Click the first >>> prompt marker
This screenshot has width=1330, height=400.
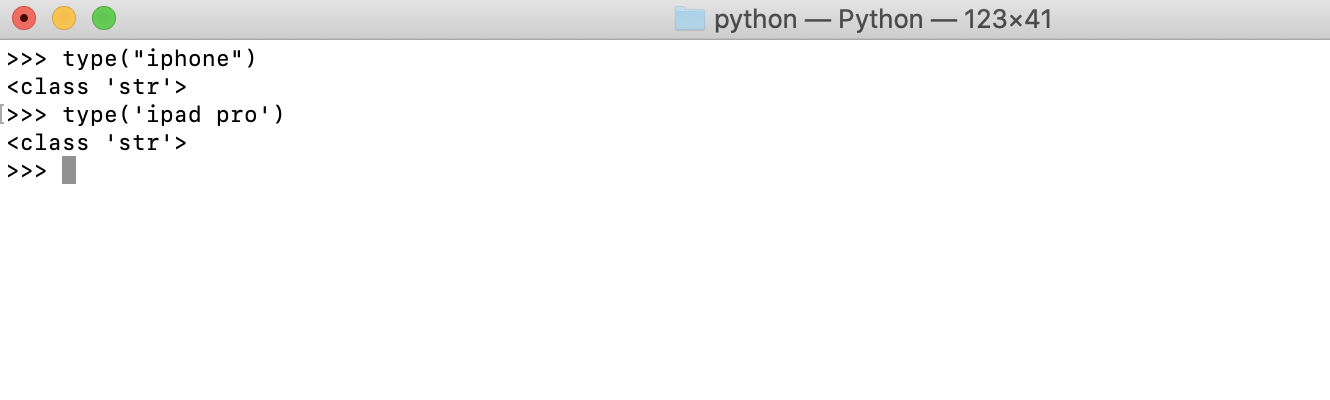coord(27,59)
